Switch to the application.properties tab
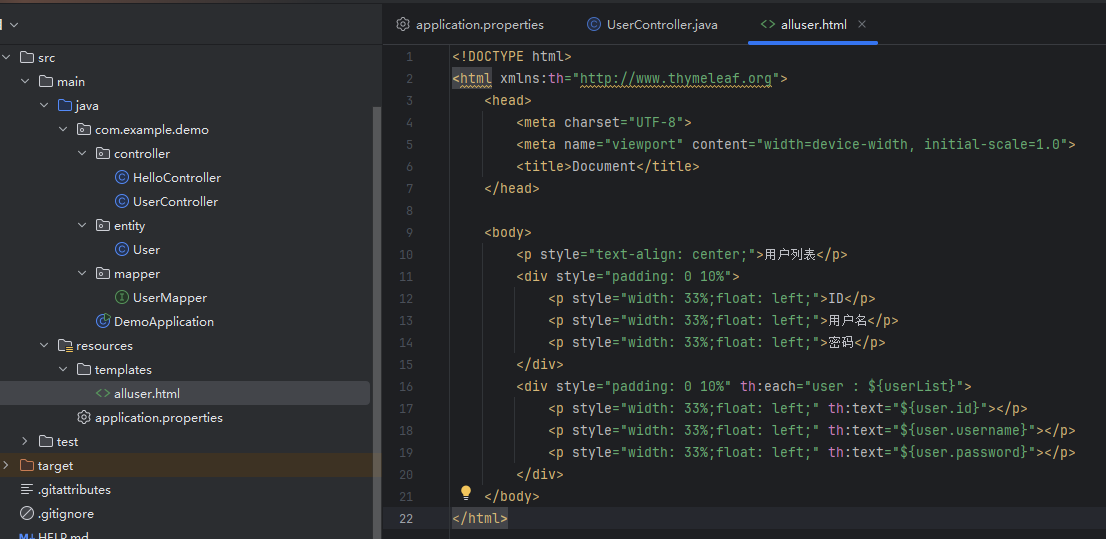The width and height of the screenshot is (1106, 539). pyautogui.click(x=479, y=24)
